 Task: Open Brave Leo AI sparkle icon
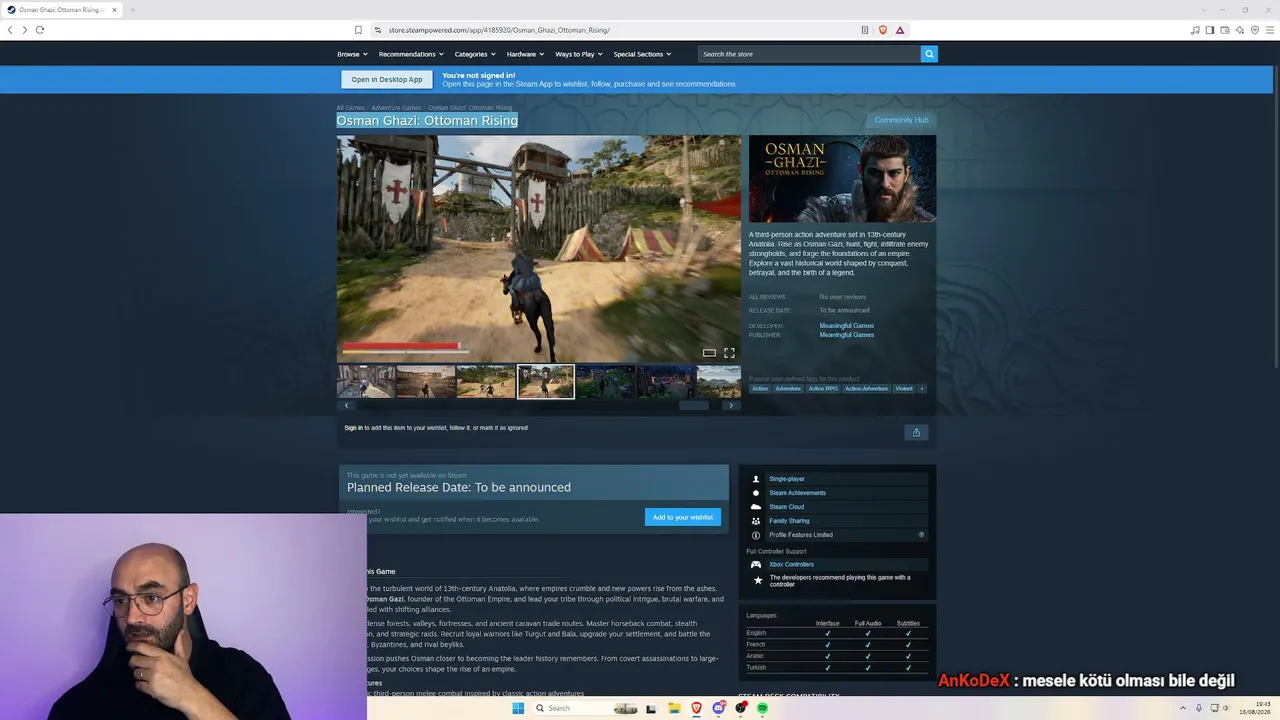(1240, 30)
